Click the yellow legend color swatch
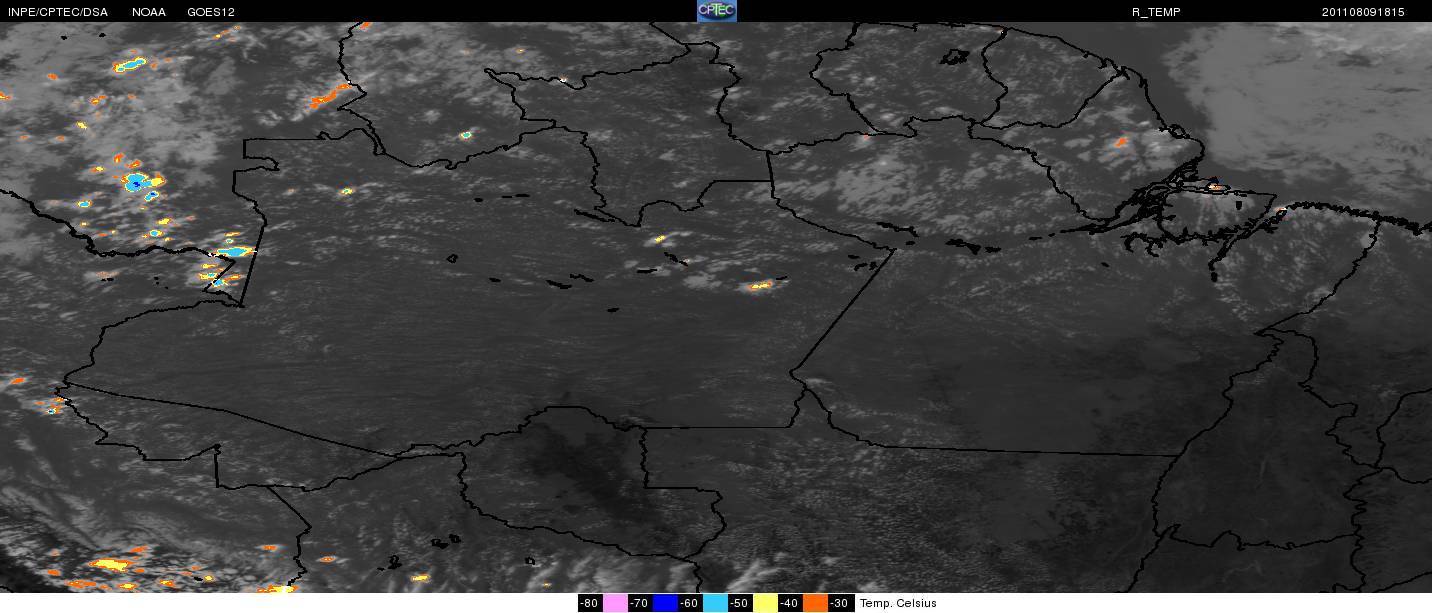This screenshot has width=1432, height=613. click(x=765, y=603)
